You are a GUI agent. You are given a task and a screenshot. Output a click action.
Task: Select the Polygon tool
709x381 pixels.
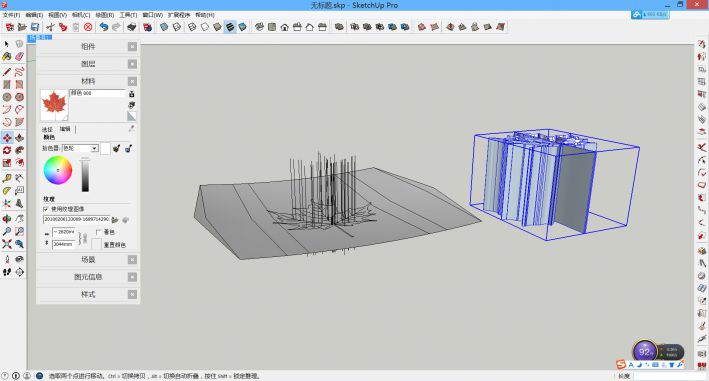19,97
